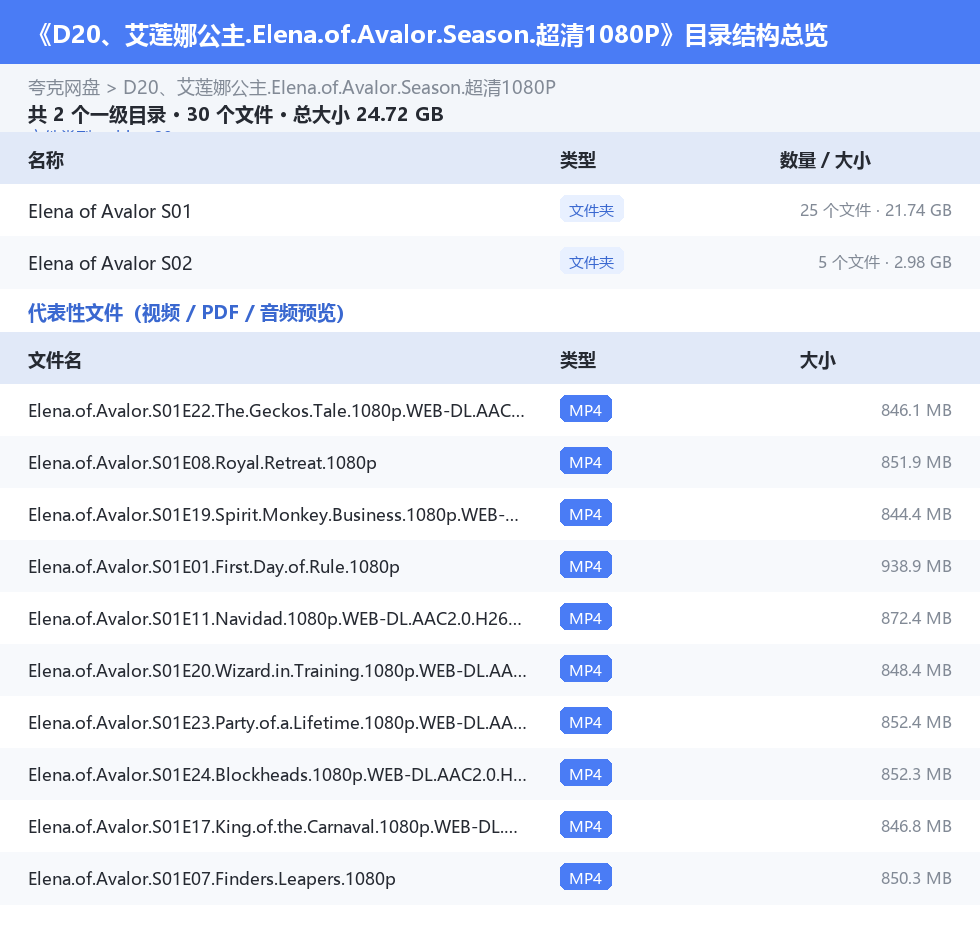Click size value '850.3 MB'

tap(916, 877)
